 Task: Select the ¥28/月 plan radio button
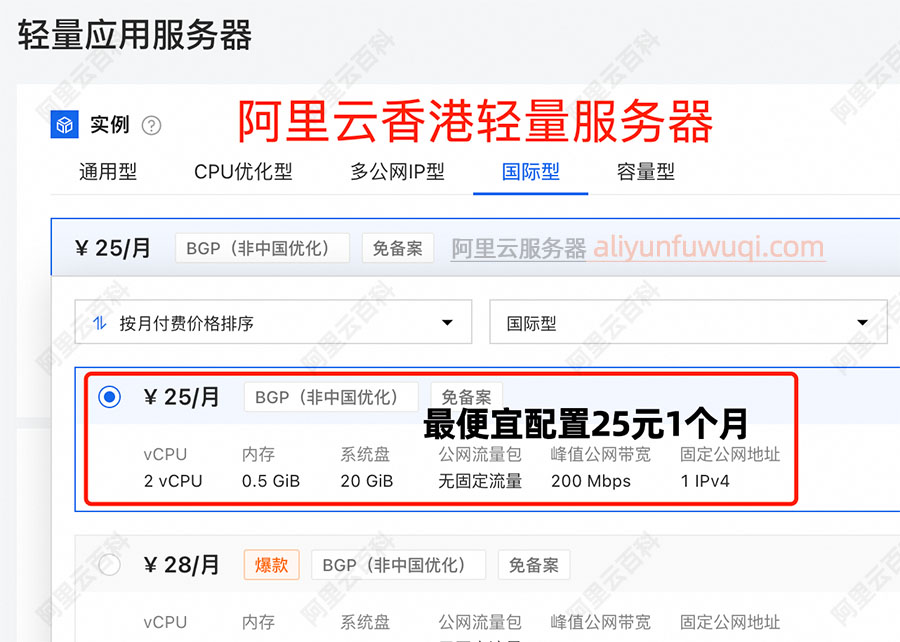point(109,565)
